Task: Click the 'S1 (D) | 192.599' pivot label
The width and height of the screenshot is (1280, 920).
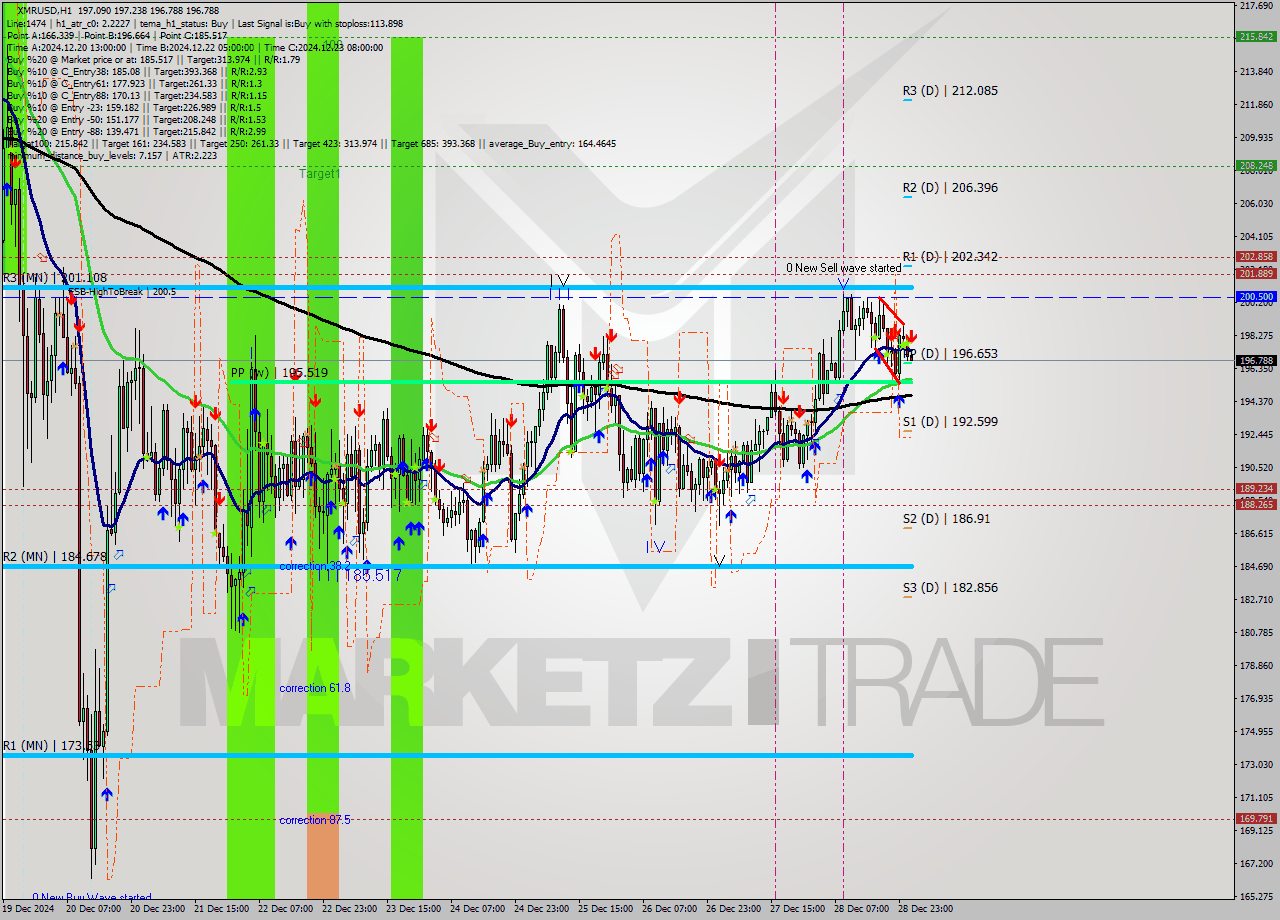Action: coord(950,422)
